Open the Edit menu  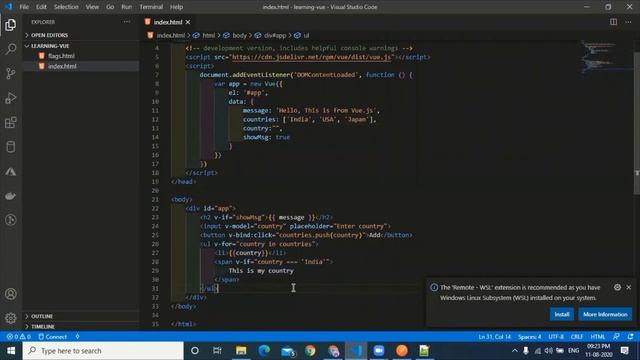41,7
